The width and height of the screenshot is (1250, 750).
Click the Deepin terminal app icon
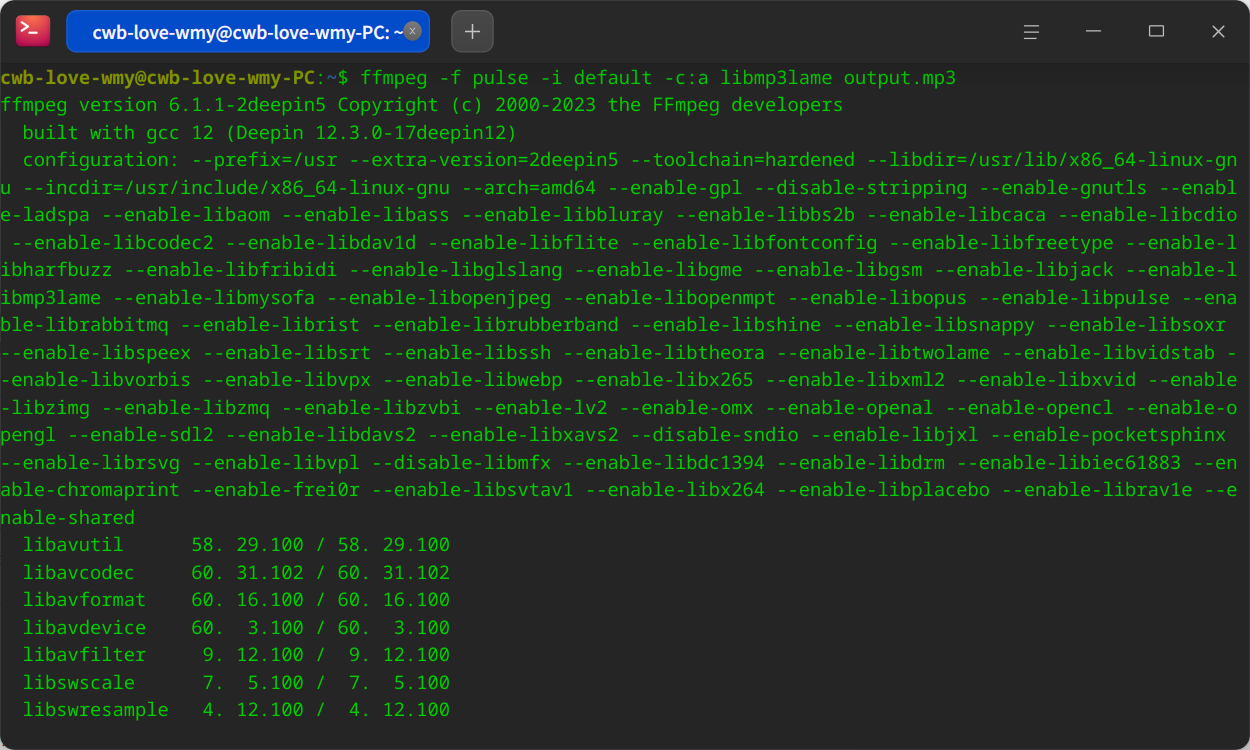coord(33,31)
